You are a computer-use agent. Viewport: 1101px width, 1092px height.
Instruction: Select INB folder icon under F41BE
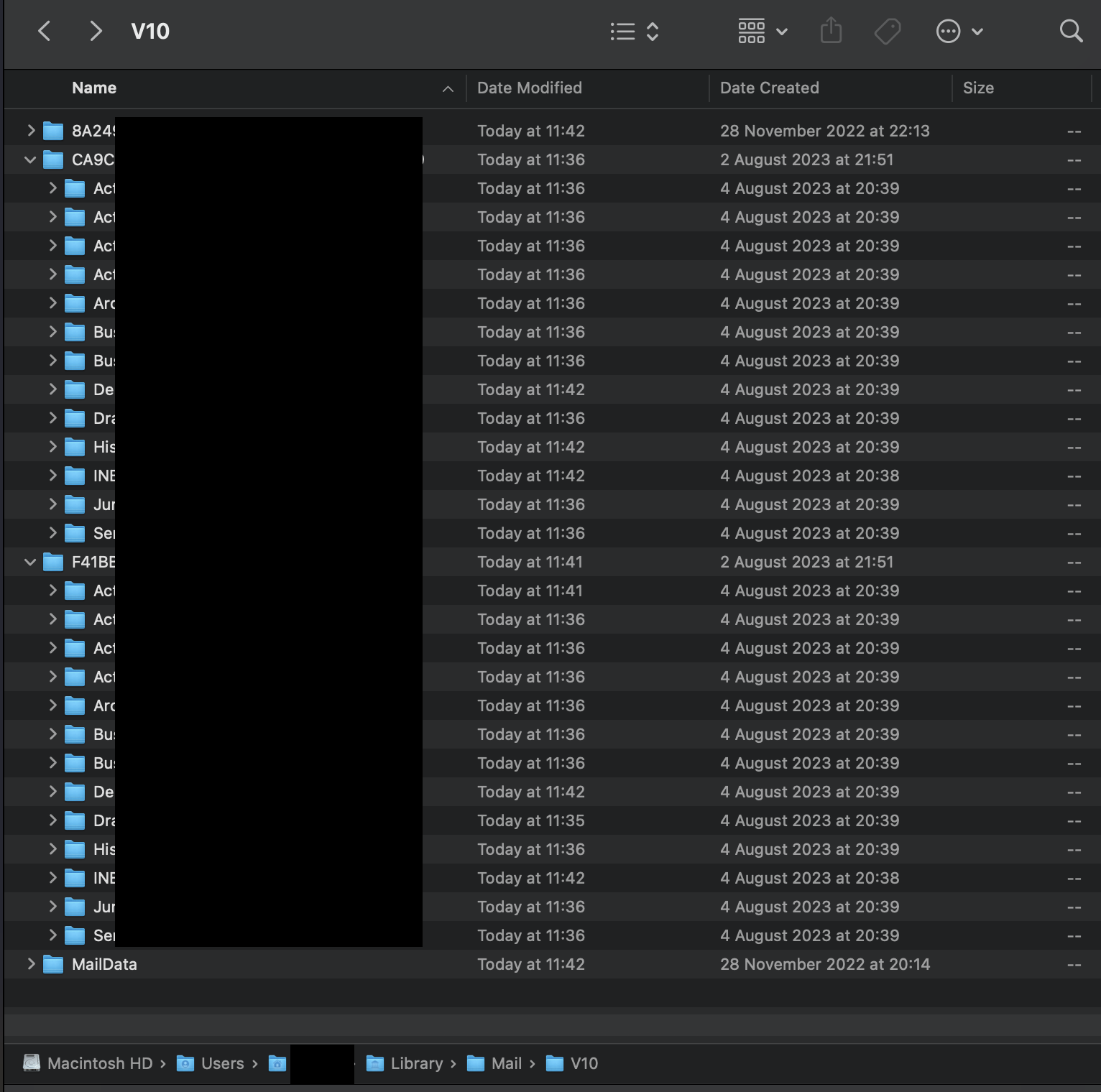[75, 878]
